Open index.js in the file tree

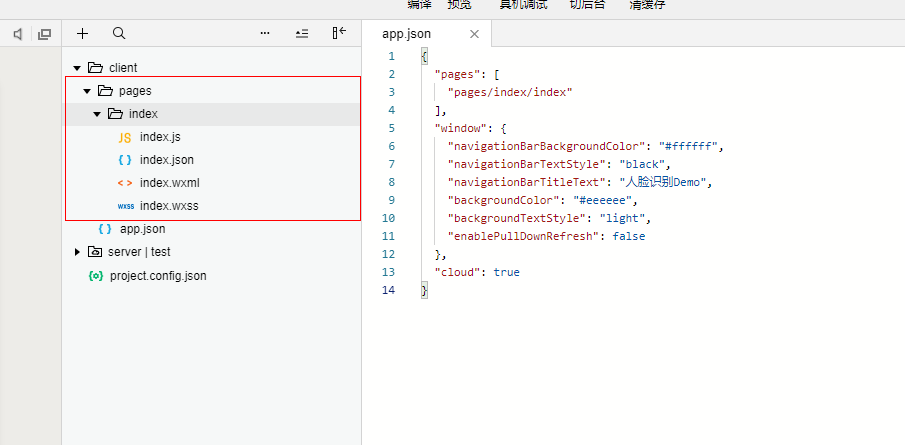(x=159, y=137)
